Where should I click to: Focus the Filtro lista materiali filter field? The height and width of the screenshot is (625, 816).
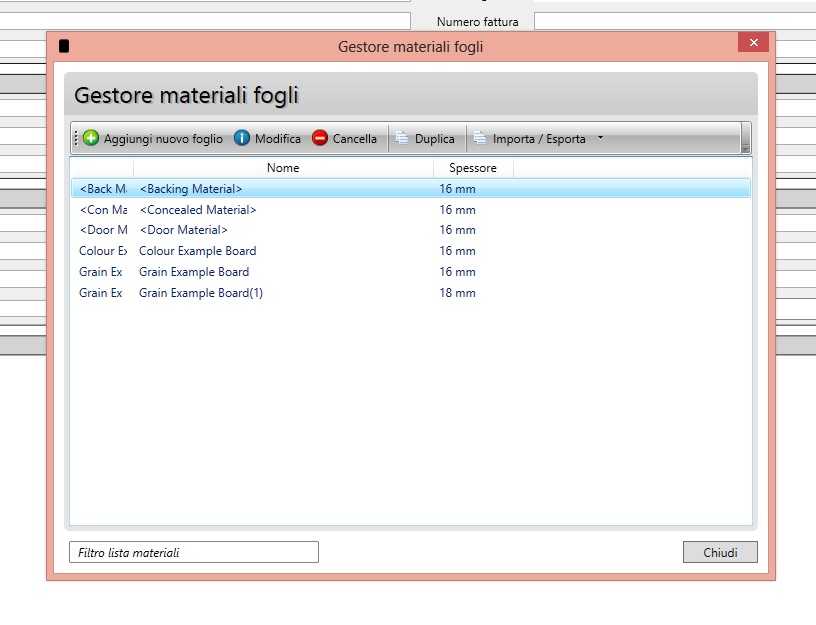pyautogui.click(x=193, y=552)
